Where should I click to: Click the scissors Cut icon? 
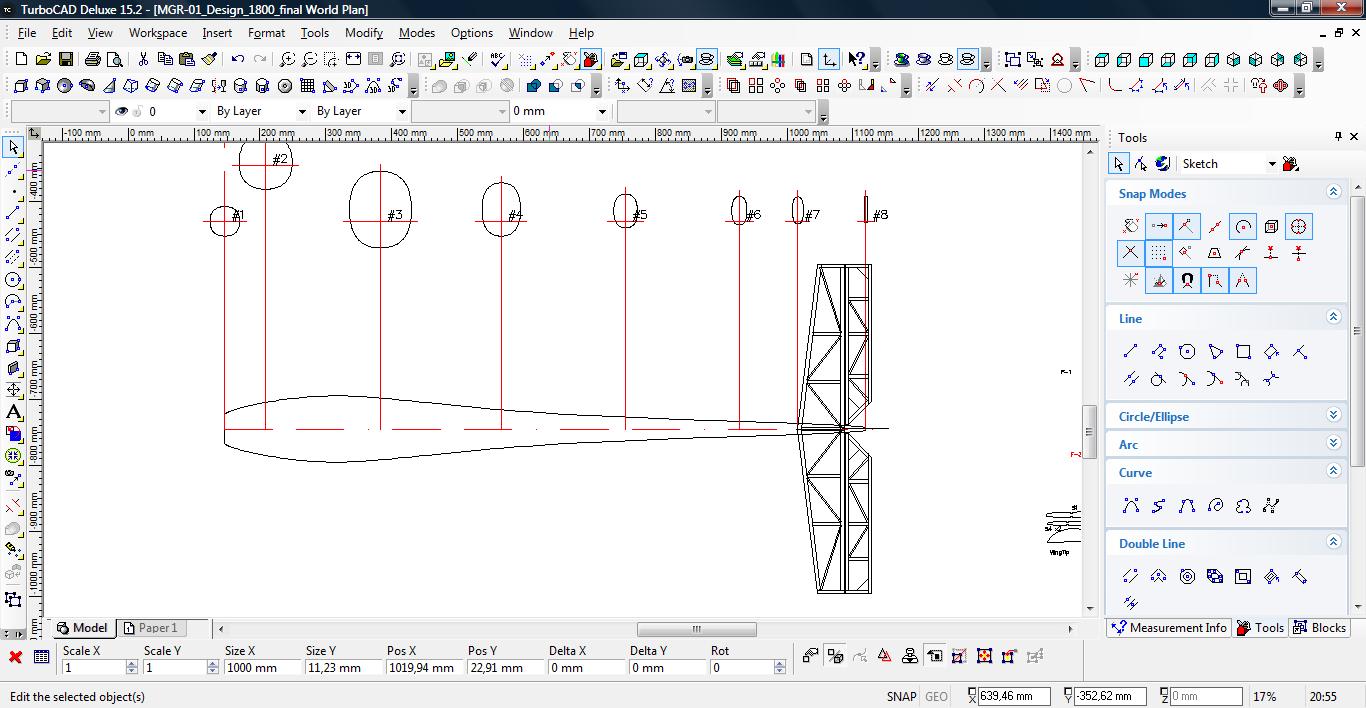tap(143, 60)
